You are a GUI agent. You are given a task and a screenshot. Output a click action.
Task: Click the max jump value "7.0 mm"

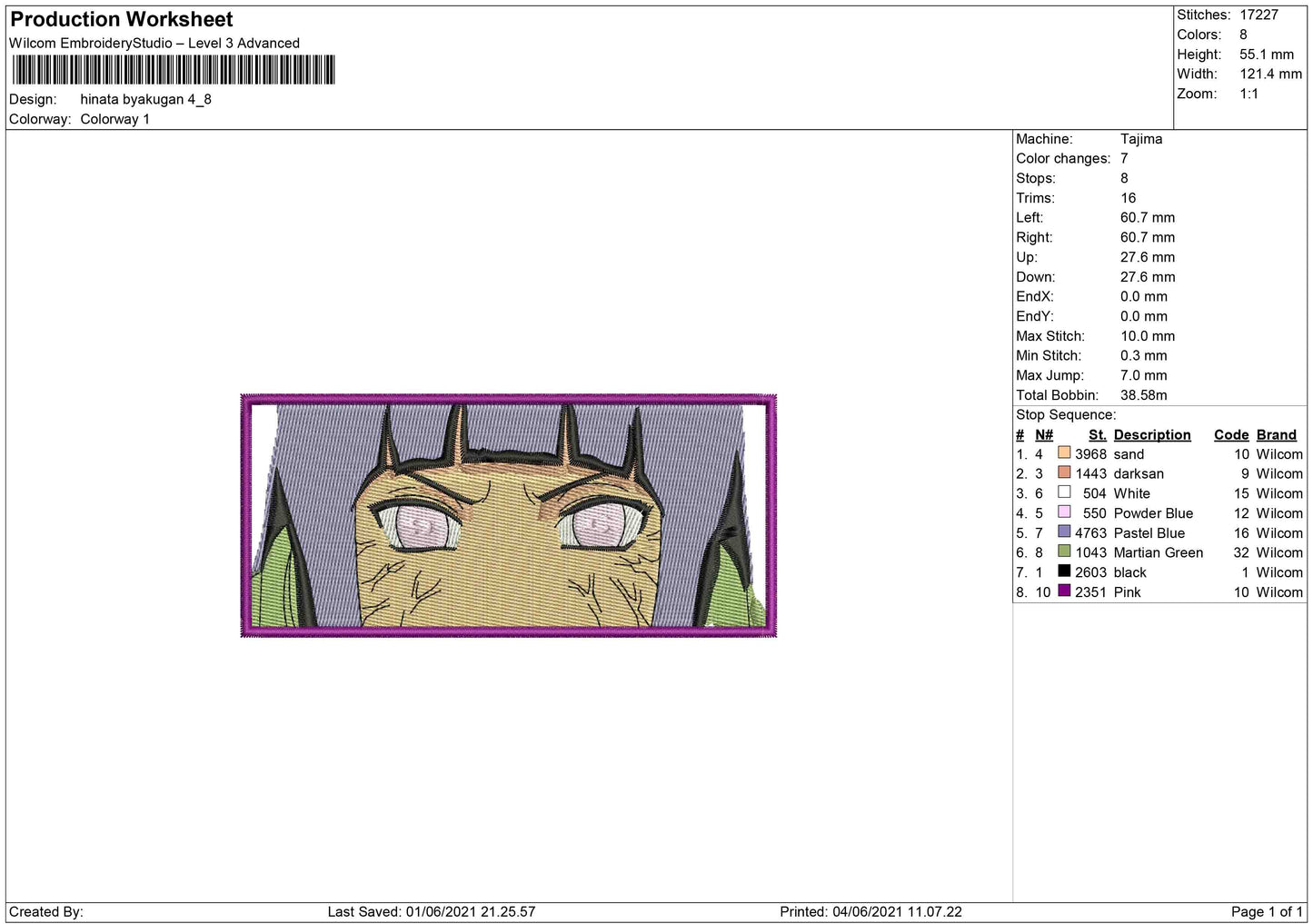[x=1144, y=375]
